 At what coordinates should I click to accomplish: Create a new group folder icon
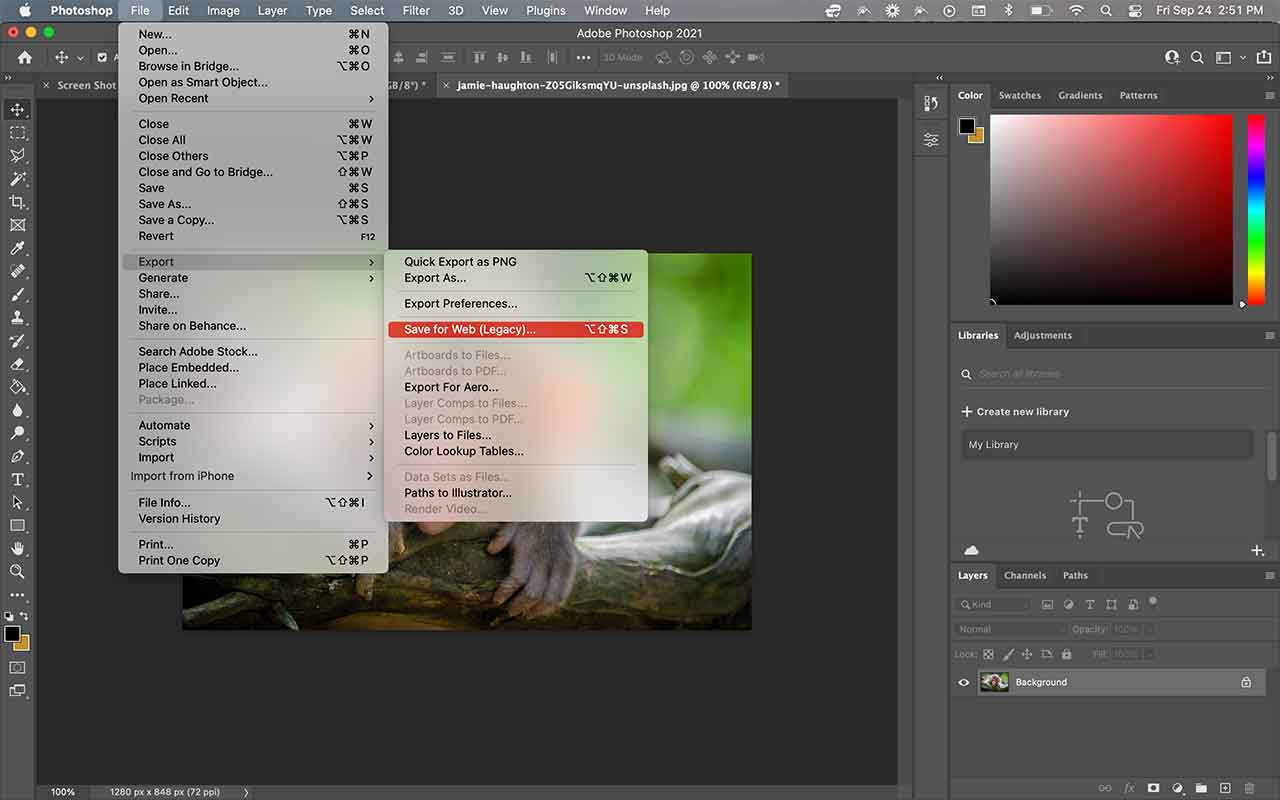(x=1201, y=788)
